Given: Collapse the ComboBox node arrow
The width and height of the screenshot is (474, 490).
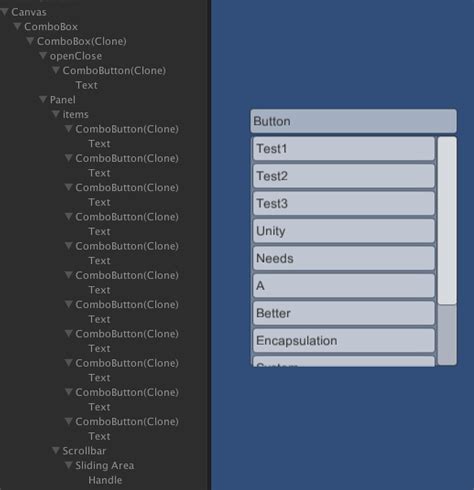Looking at the screenshot, I should (x=17, y=27).
